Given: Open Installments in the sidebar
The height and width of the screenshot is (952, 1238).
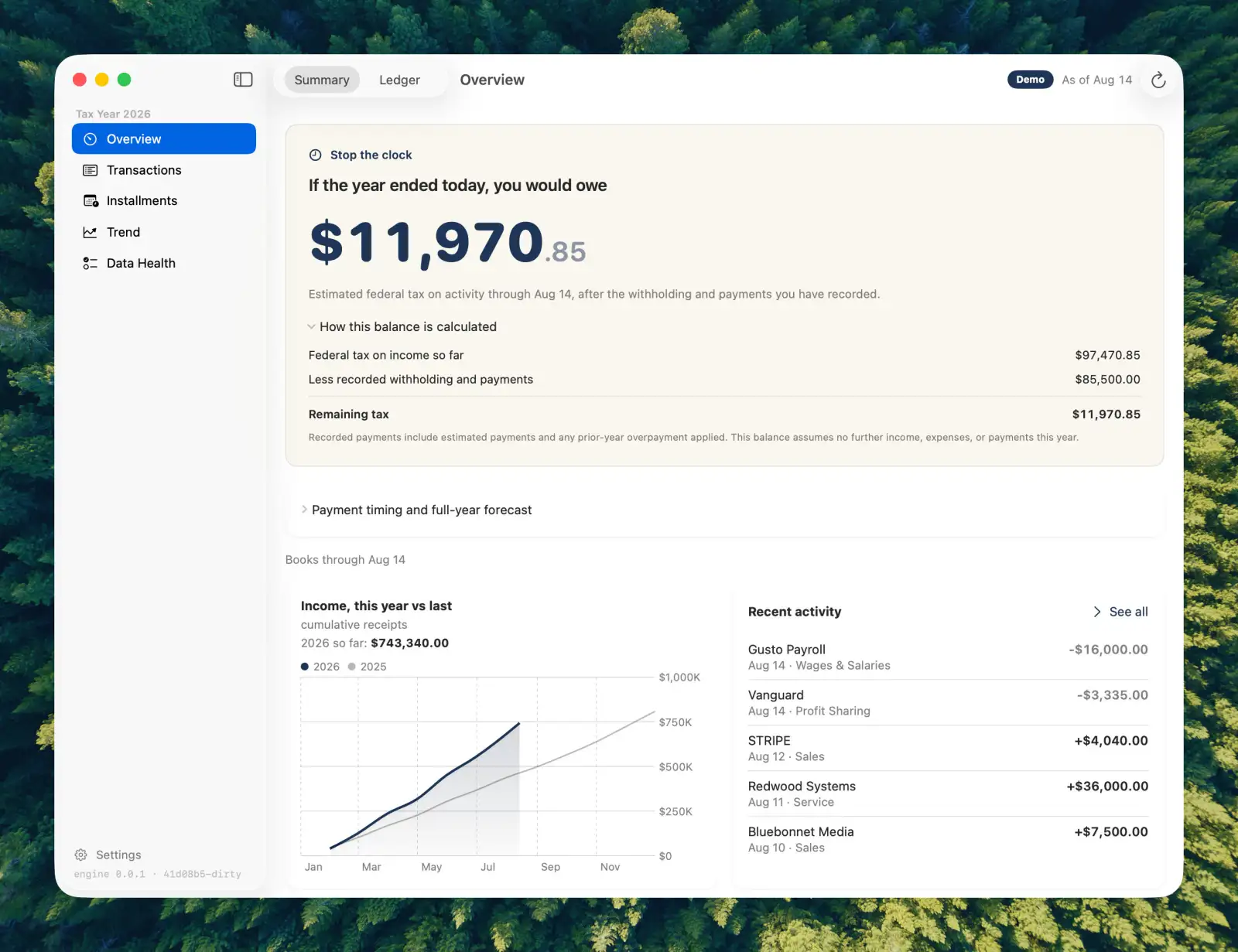Looking at the screenshot, I should (164, 201).
